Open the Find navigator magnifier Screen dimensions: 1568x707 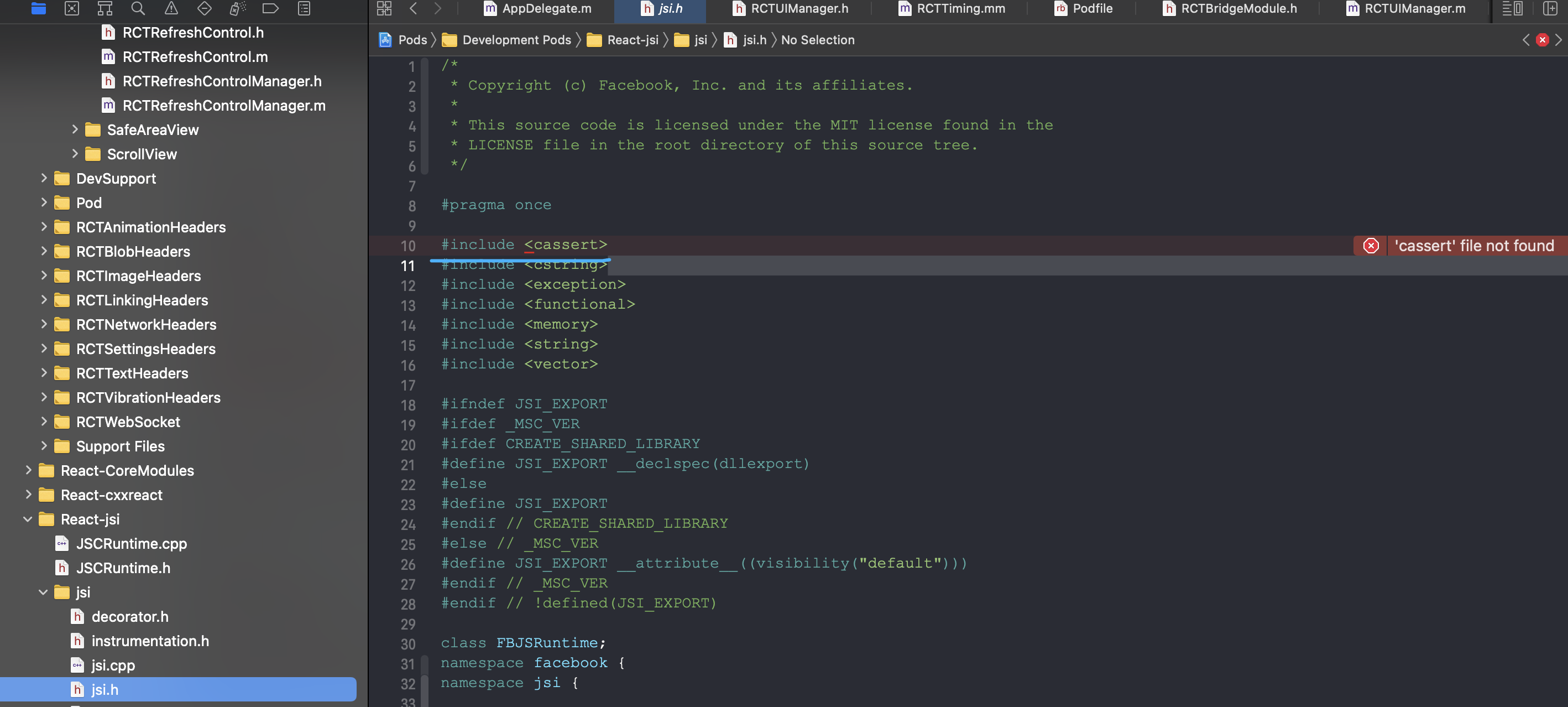[138, 9]
